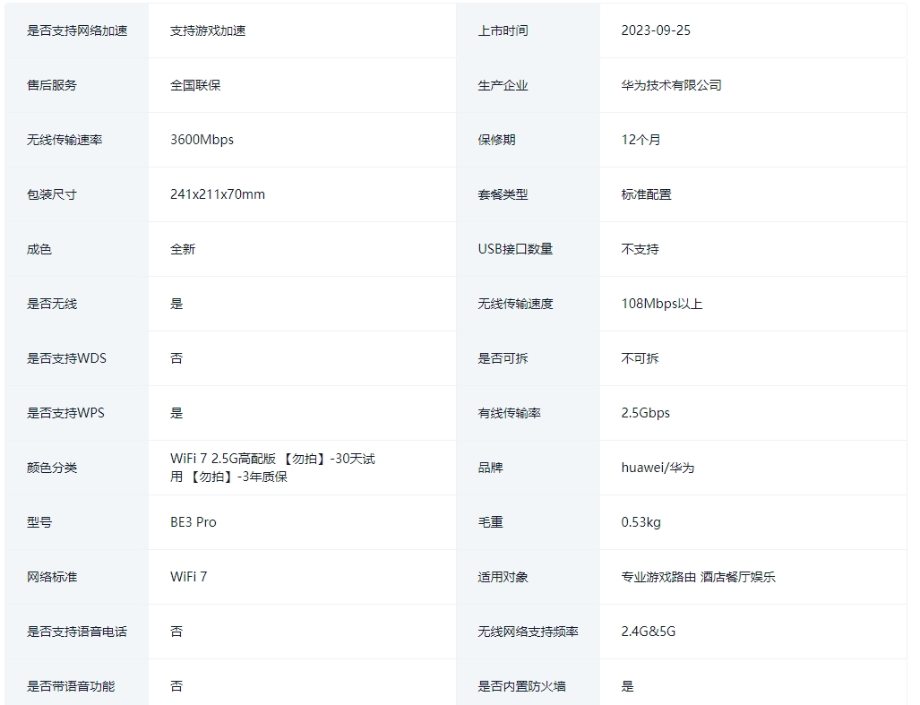Select the 不可拆 value text
This screenshot has width=920, height=705.
(640, 359)
